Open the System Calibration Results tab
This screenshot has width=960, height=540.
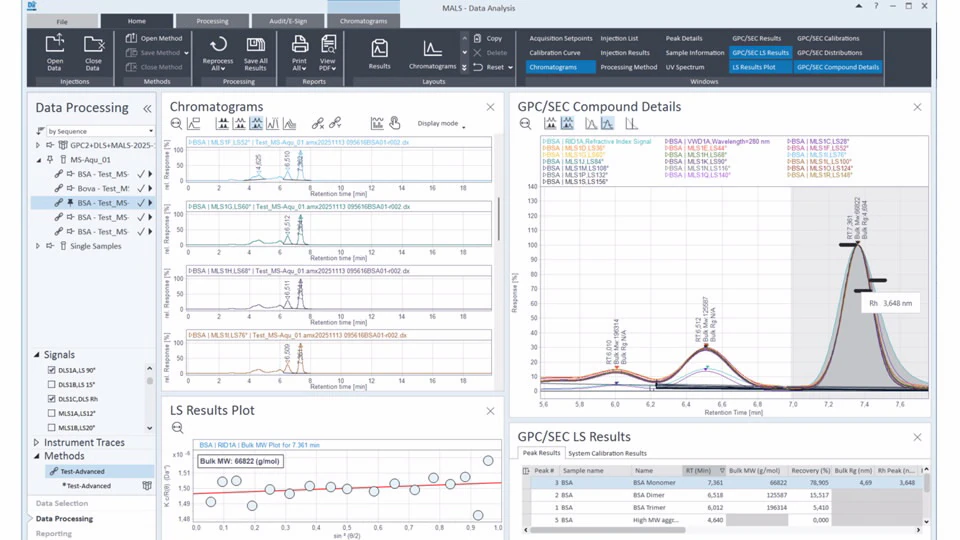pyautogui.click(x=607, y=453)
